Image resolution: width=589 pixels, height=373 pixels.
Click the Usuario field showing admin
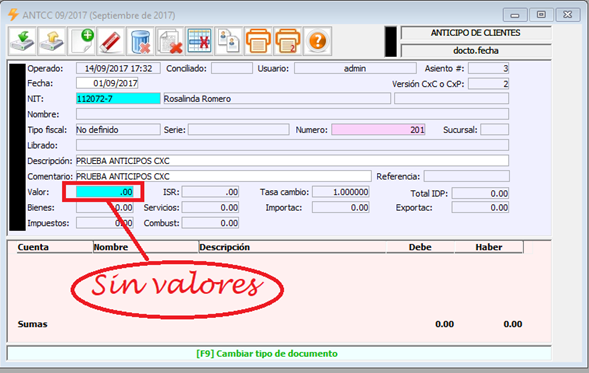click(x=355, y=68)
